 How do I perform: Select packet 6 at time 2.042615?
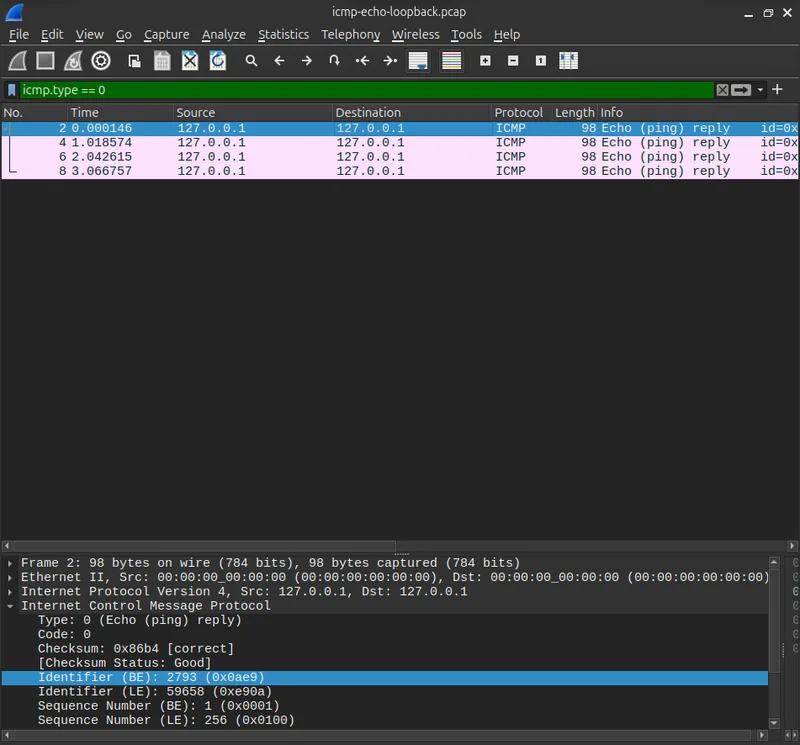pyautogui.click(x=400, y=157)
